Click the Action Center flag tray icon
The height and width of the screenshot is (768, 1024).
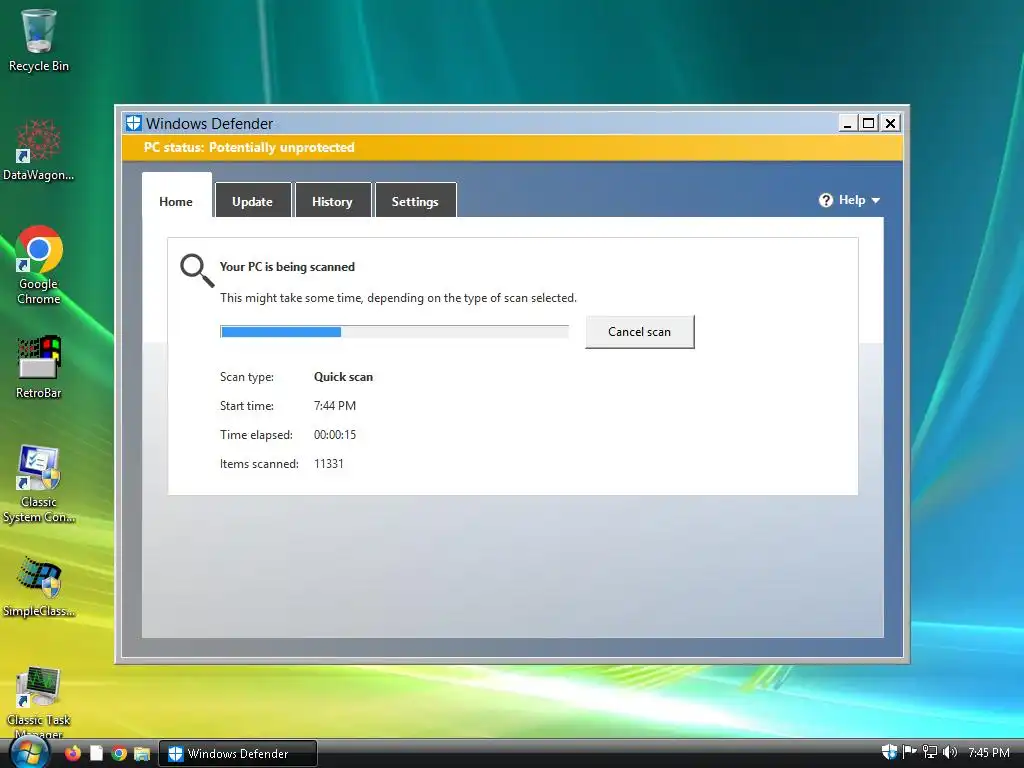pos(909,752)
